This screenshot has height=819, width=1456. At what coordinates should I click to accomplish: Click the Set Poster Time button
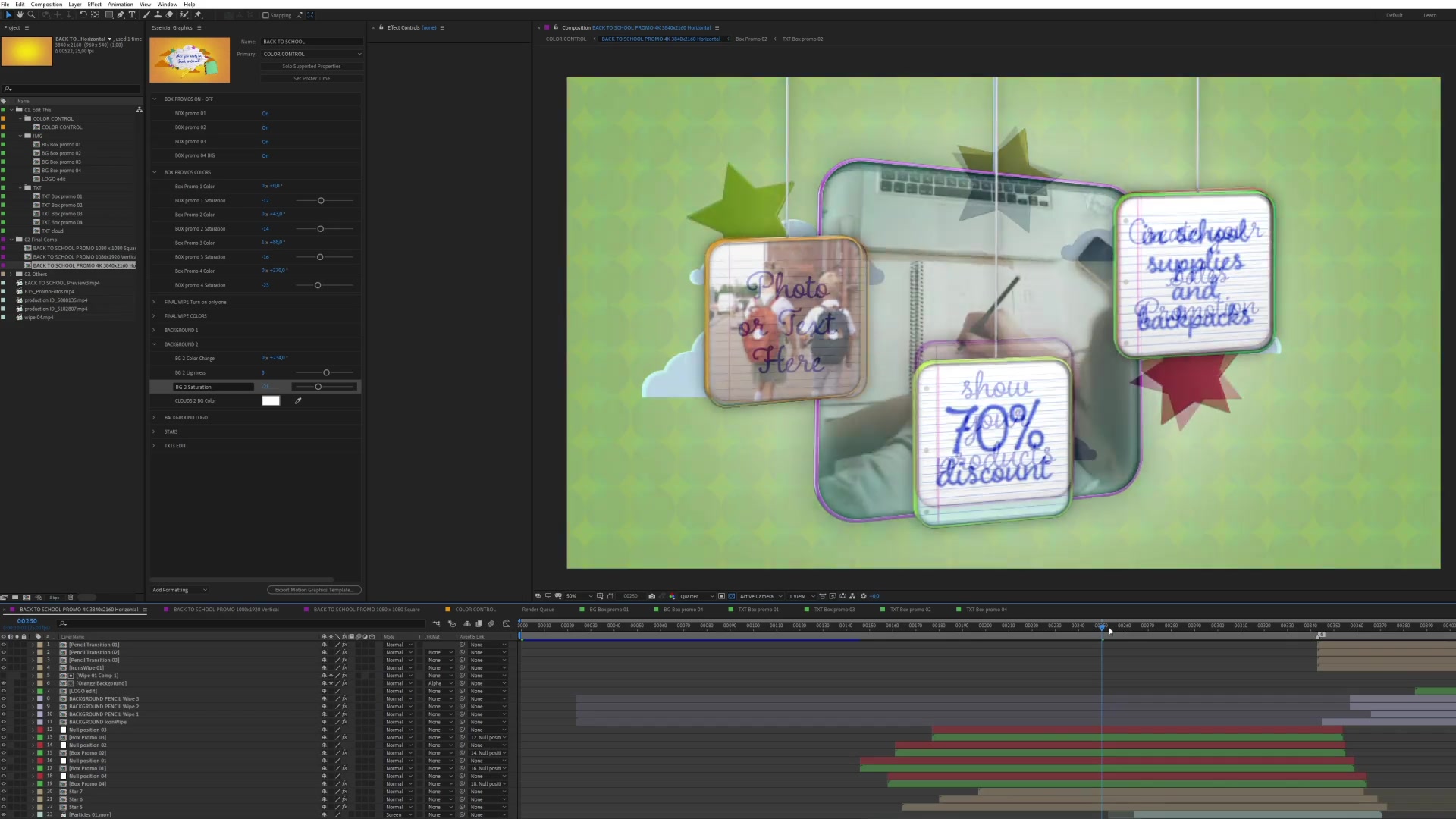(x=312, y=78)
